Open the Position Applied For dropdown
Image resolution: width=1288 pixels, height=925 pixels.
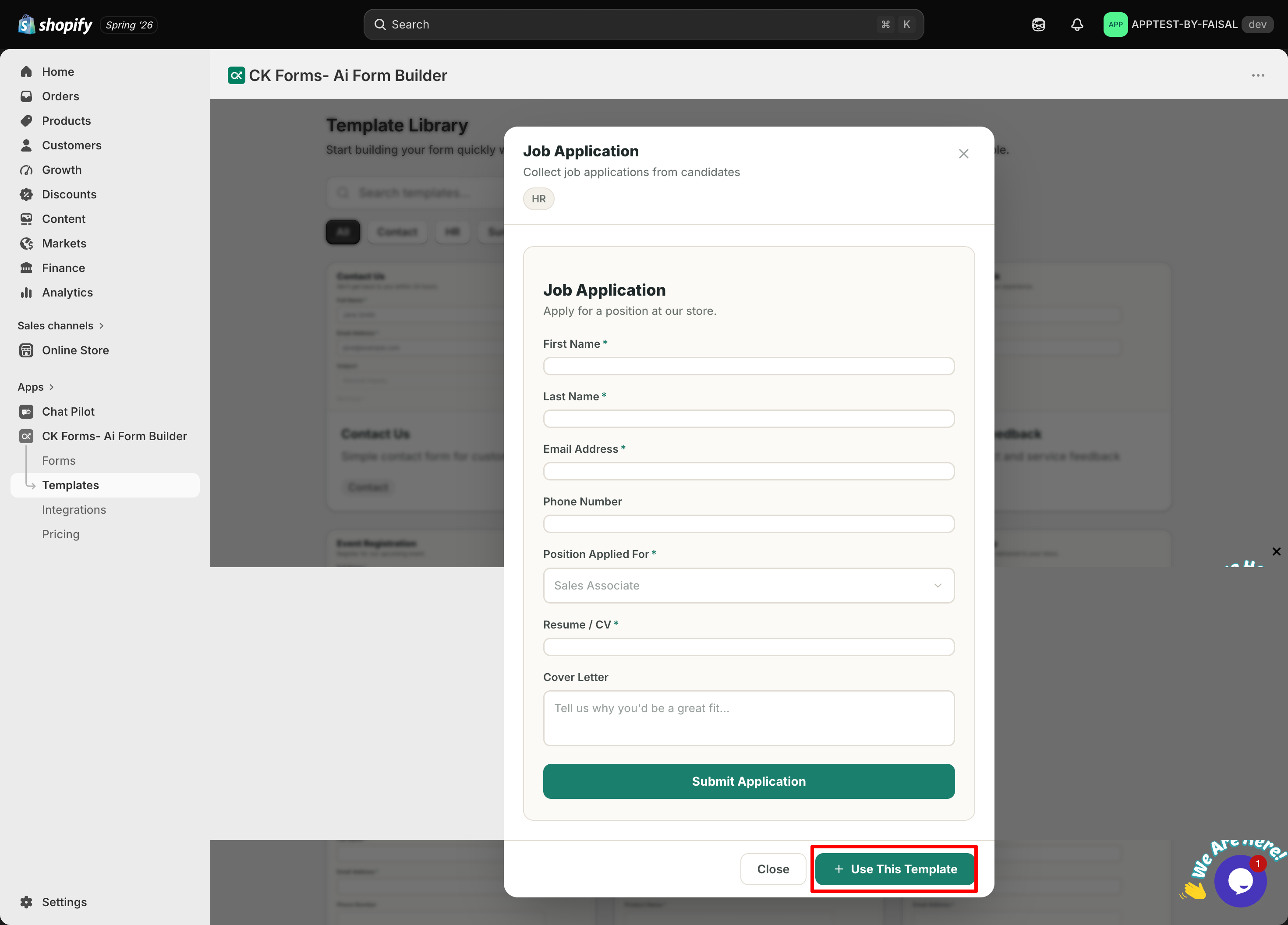749,585
